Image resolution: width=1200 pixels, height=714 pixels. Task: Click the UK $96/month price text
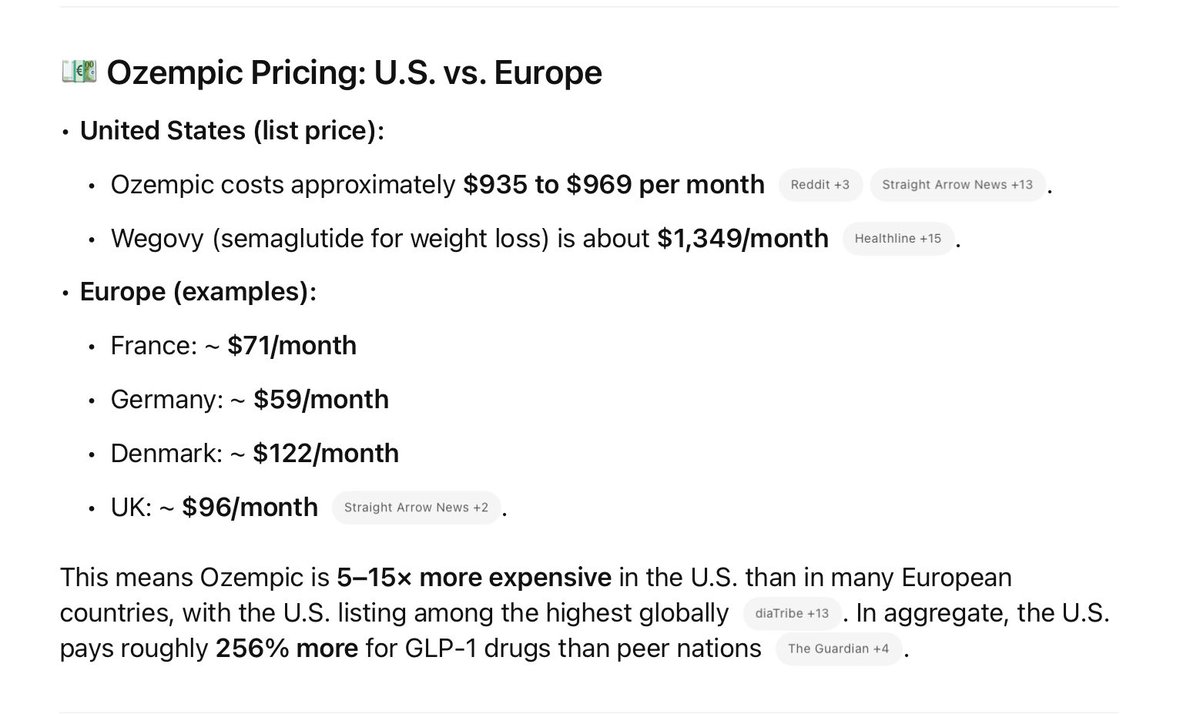pyautogui.click(x=250, y=508)
